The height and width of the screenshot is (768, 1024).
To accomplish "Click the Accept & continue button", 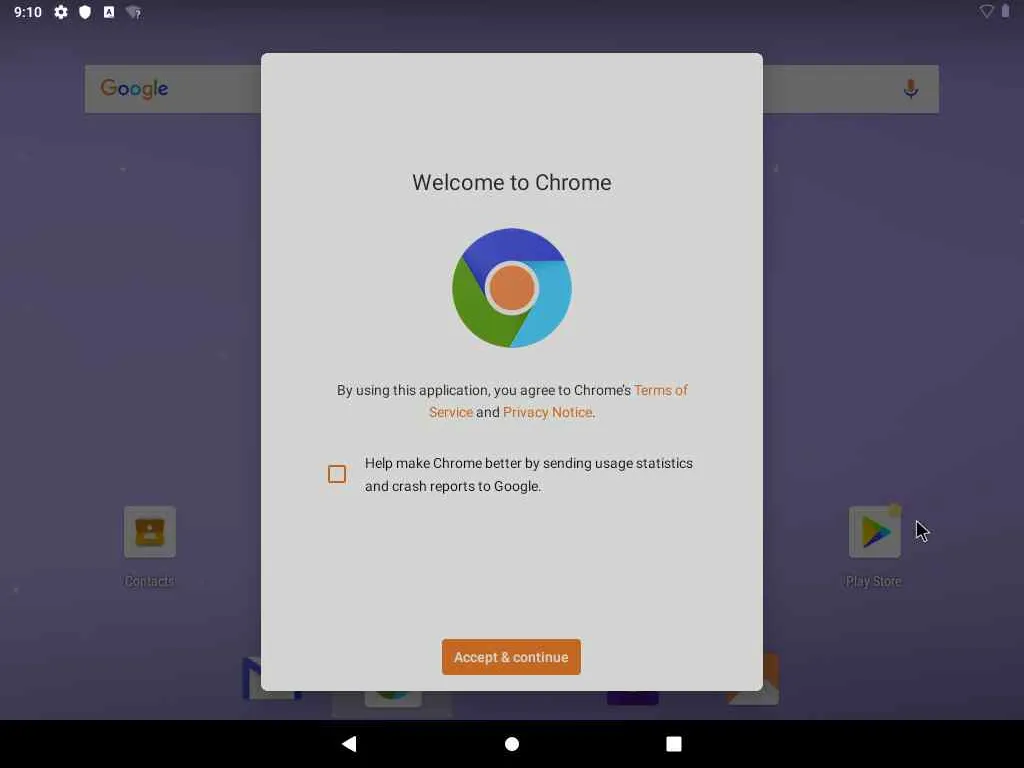I will tap(511, 657).
